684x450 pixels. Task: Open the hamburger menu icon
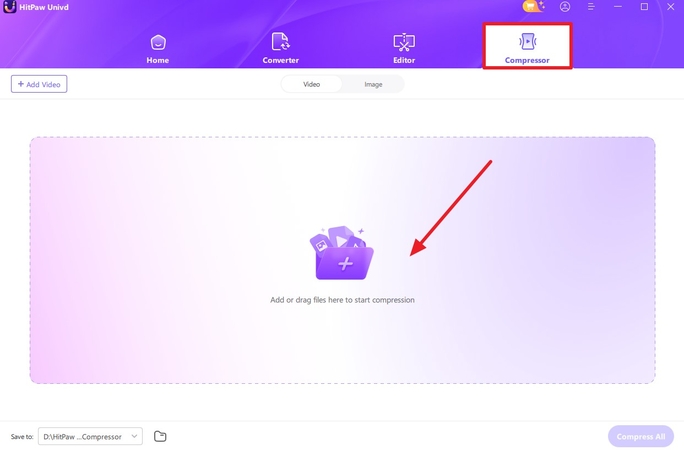pos(591,7)
